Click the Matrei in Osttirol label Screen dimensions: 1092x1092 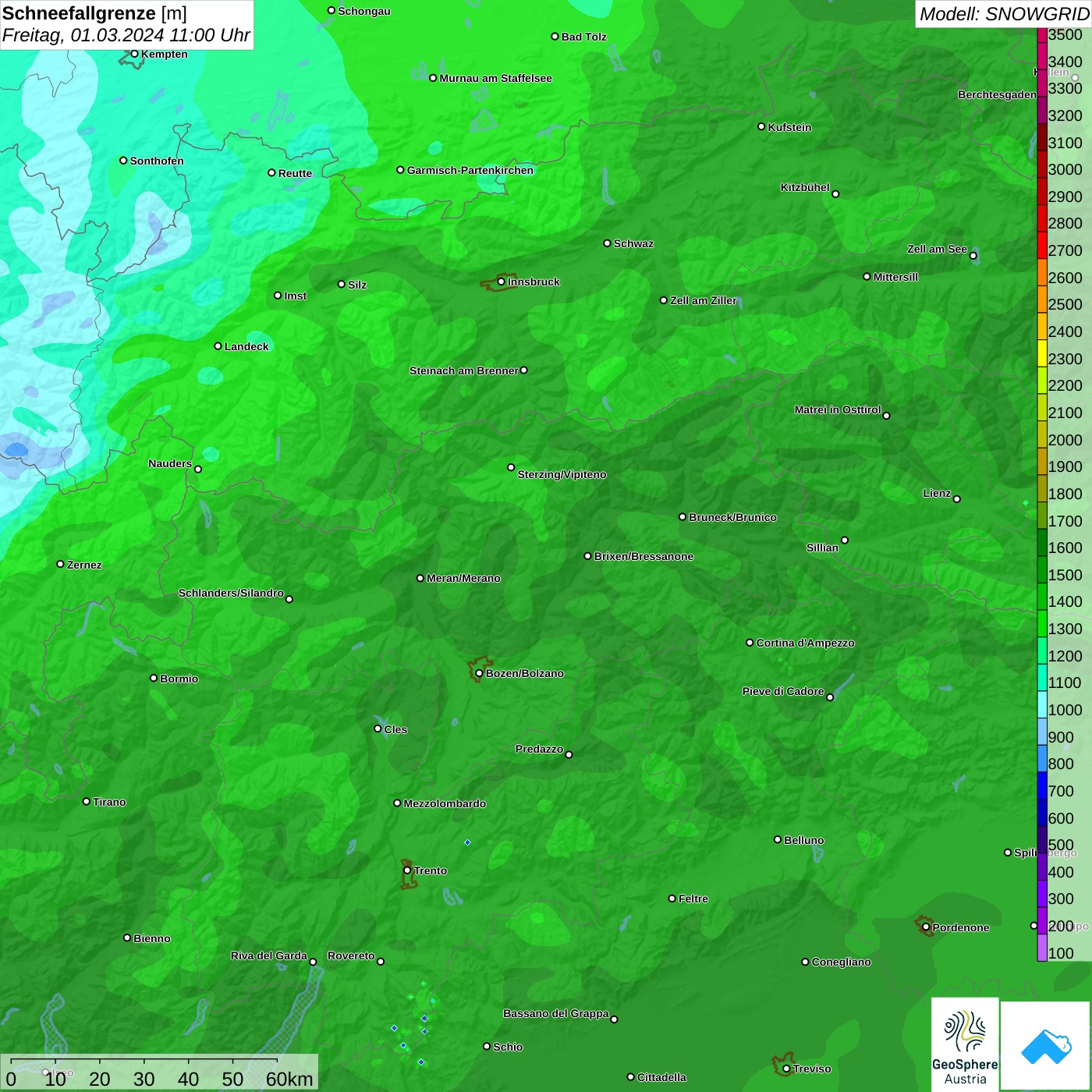[x=838, y=409]
